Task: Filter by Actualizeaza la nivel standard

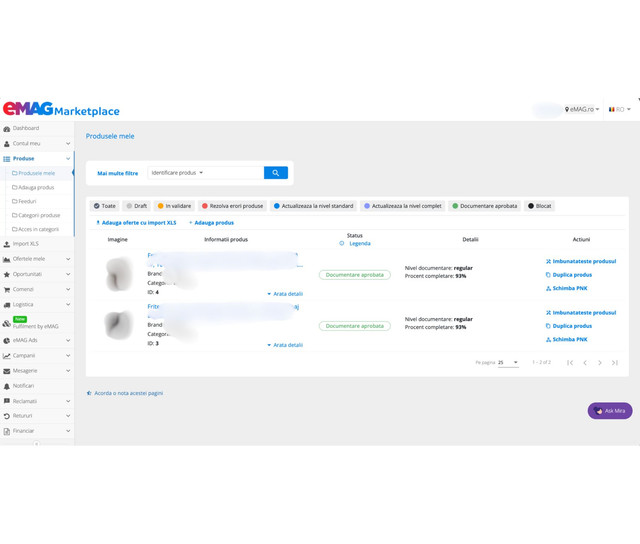Action: pyautogui.click(x=313, y=206)
